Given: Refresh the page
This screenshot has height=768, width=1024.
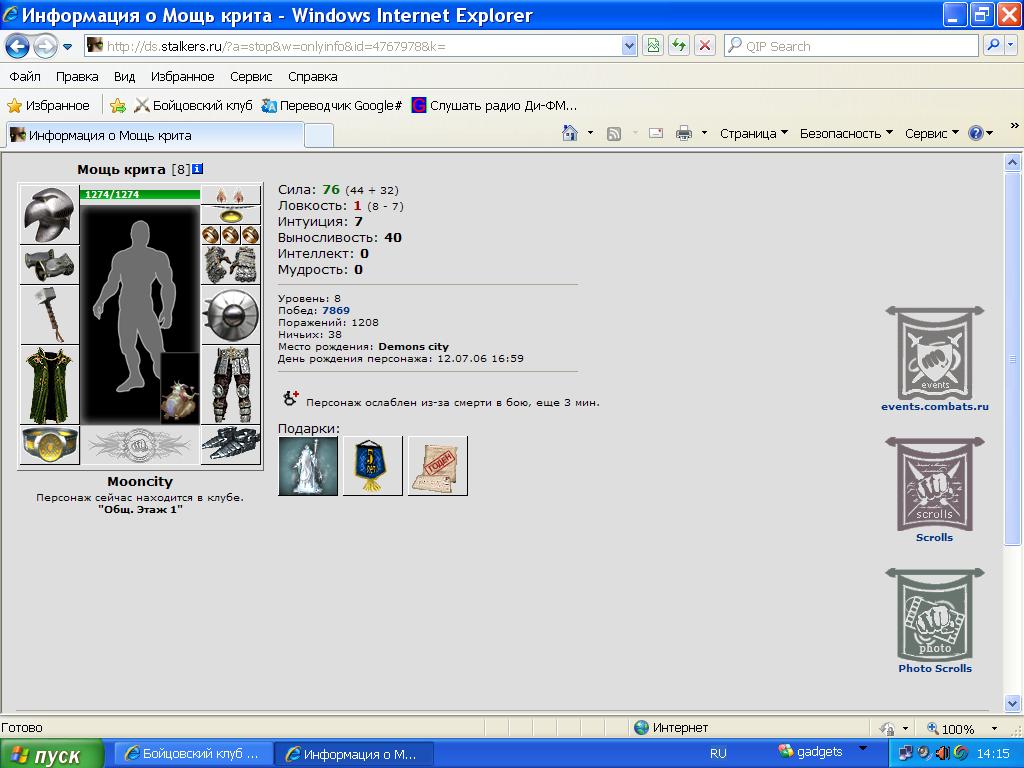Looking at the screenshot, I should point(679,46).
